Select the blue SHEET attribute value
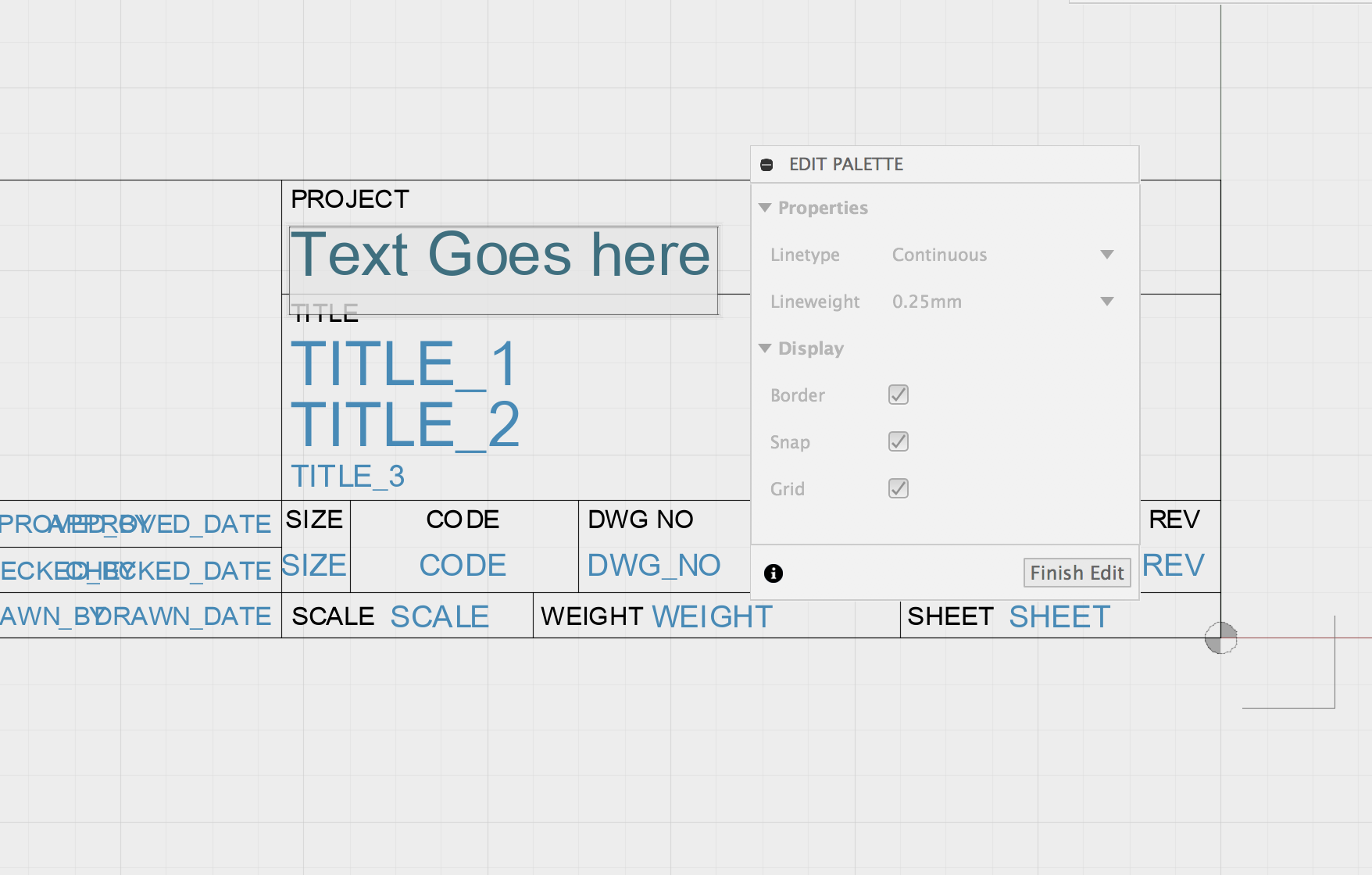Viewport: 1372px width, 875px height. coord(1059,617)
